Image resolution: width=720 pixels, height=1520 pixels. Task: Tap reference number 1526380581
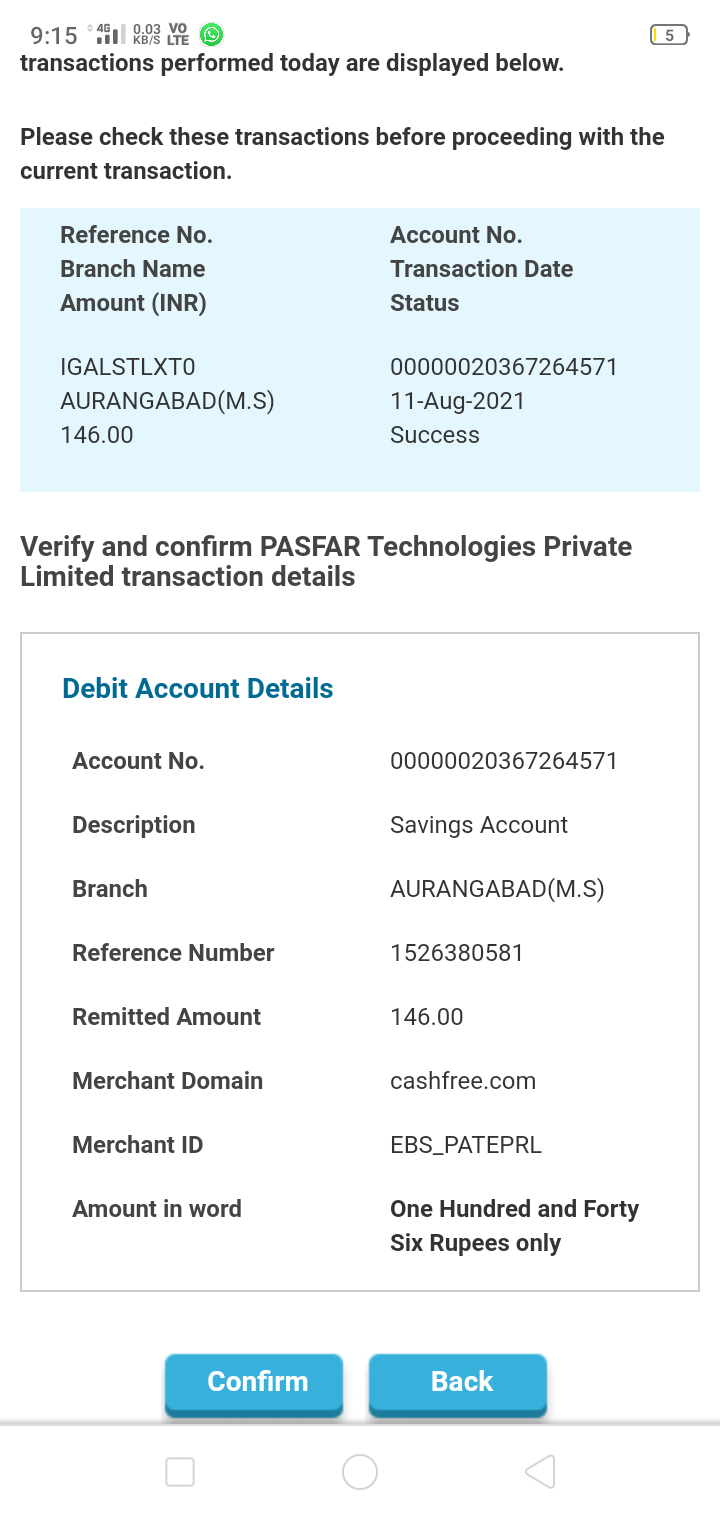pos(456,953)
